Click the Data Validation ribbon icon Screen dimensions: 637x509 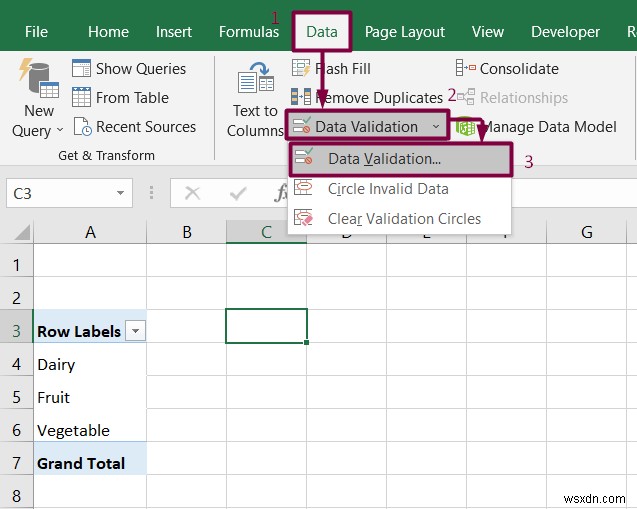pos(302,126)
